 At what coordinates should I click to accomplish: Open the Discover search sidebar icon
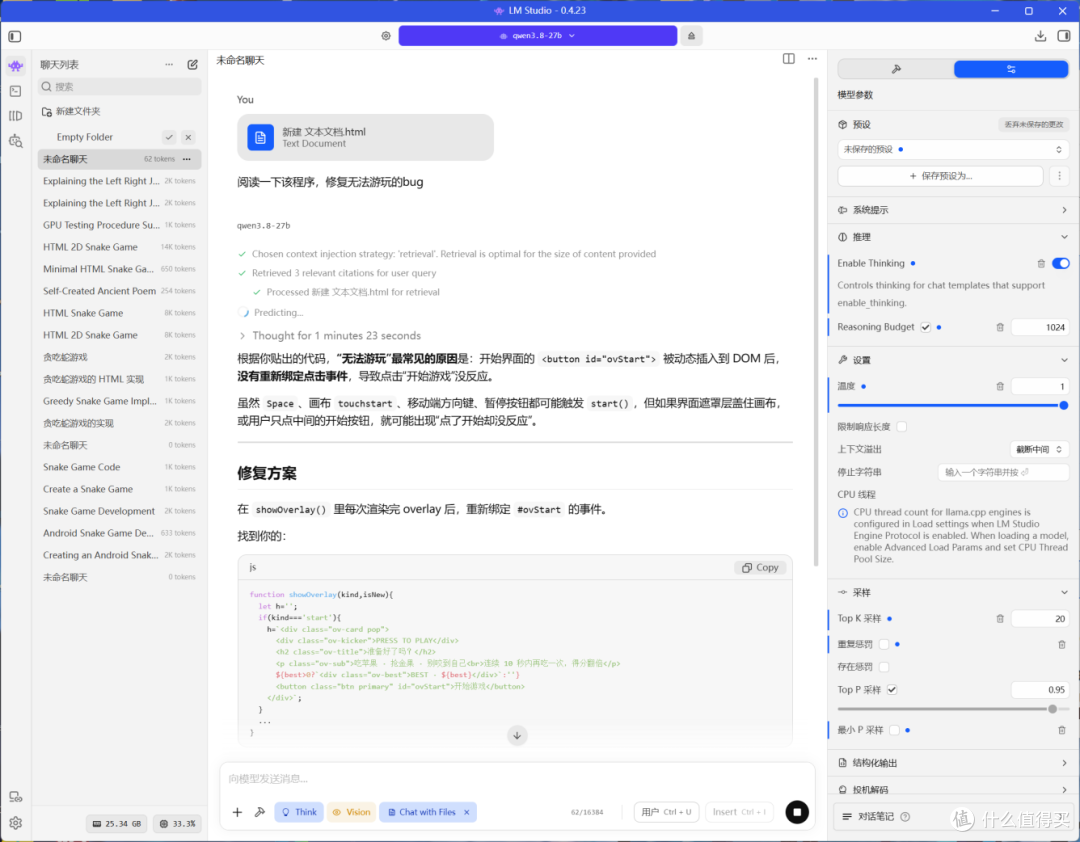click(x=15, y=141)
